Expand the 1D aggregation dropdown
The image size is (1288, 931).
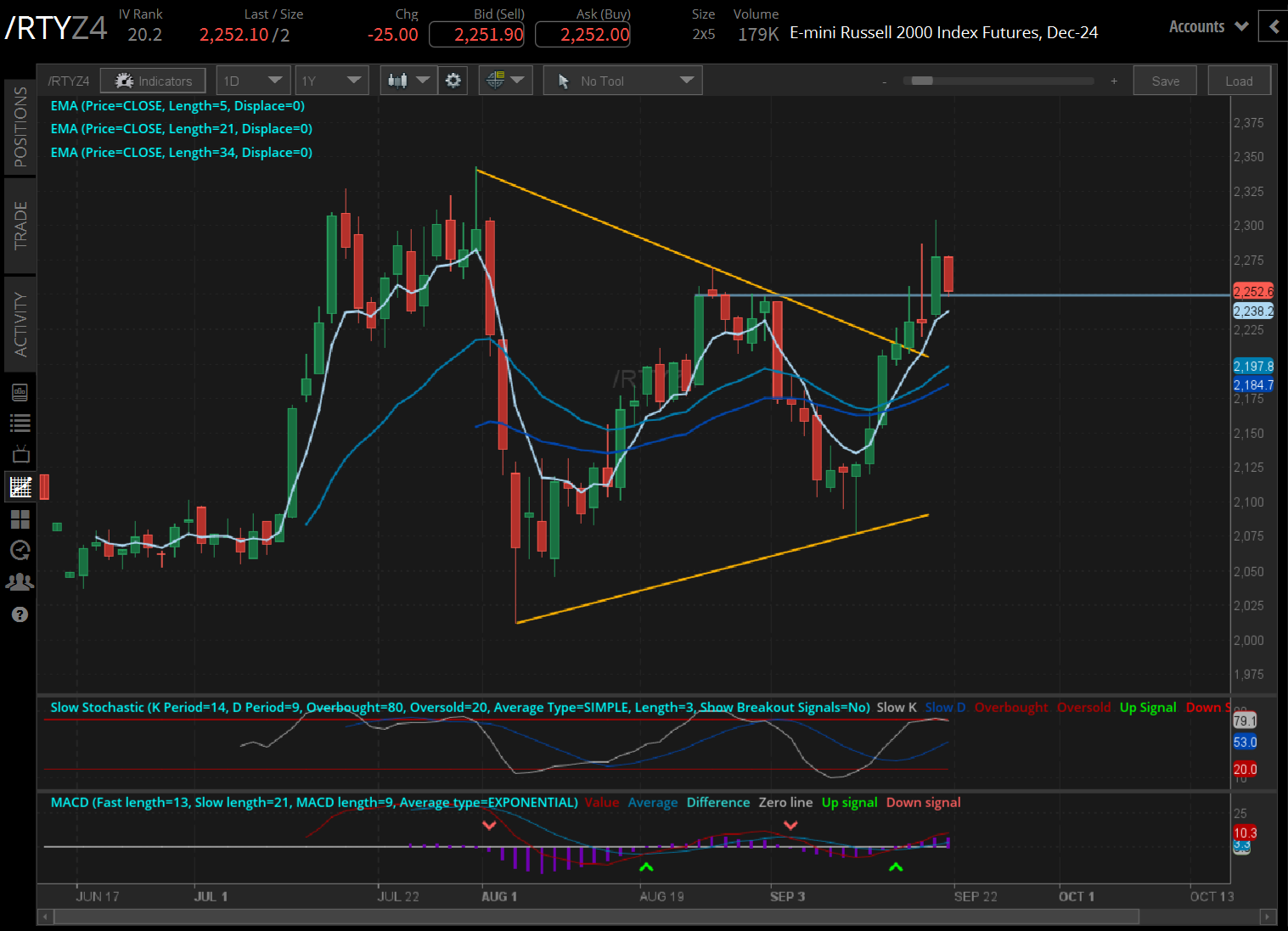pyautogui.click(x=253, y=81)
